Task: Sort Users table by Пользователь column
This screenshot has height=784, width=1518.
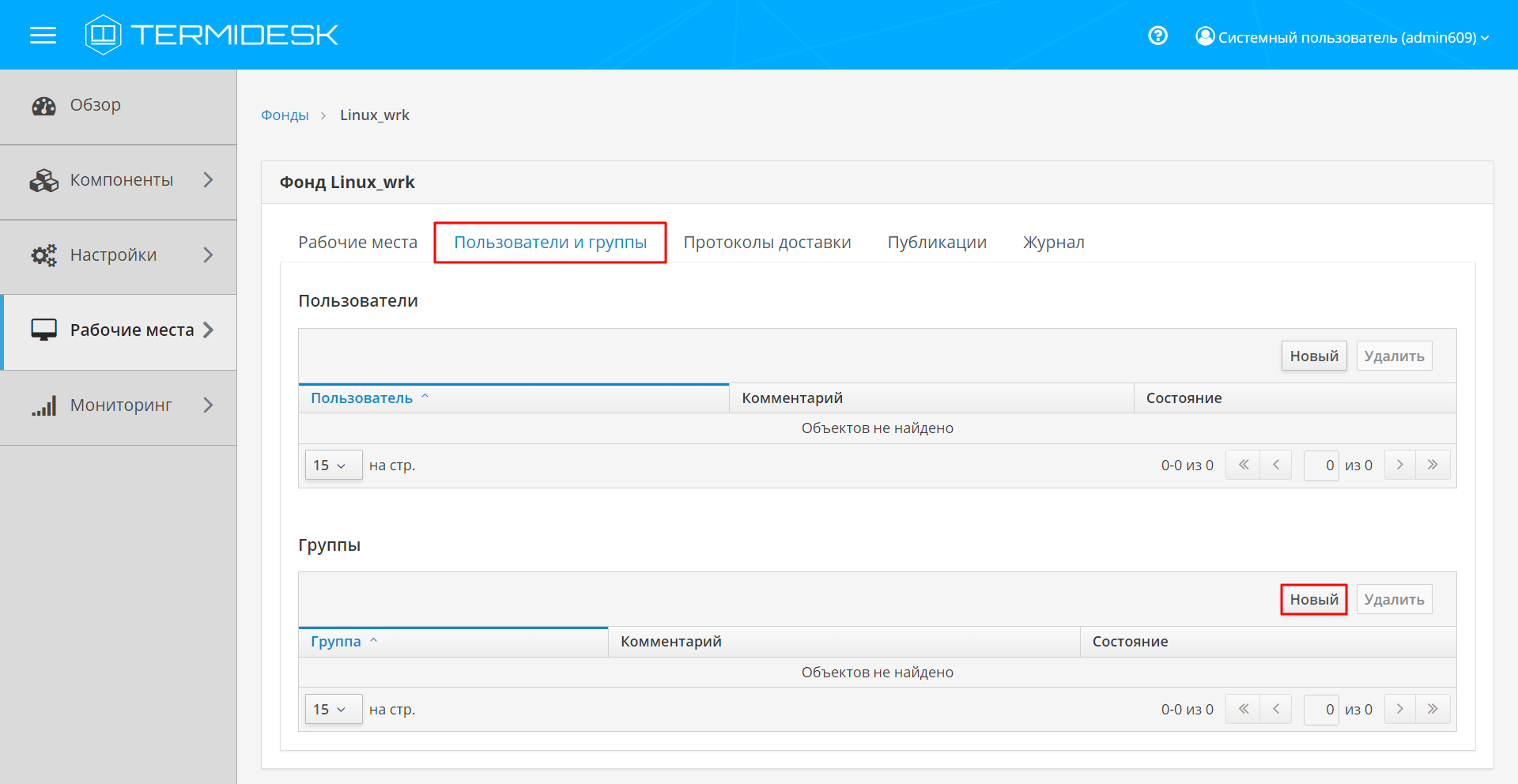Action: pyautogui.click(x=362, y=398)
